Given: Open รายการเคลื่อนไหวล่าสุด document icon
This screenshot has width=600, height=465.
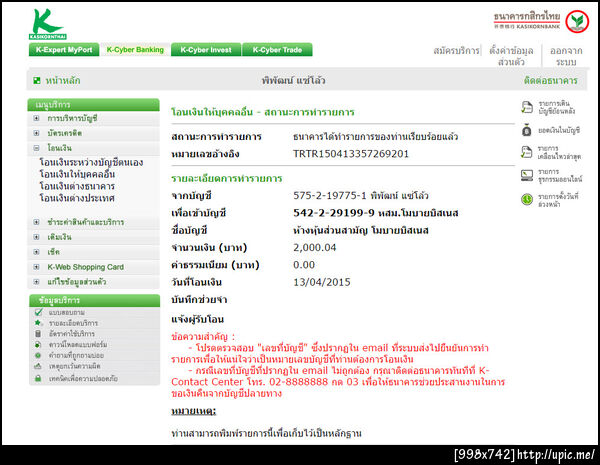Looking at the screenshot, I should tap(527, 152).
